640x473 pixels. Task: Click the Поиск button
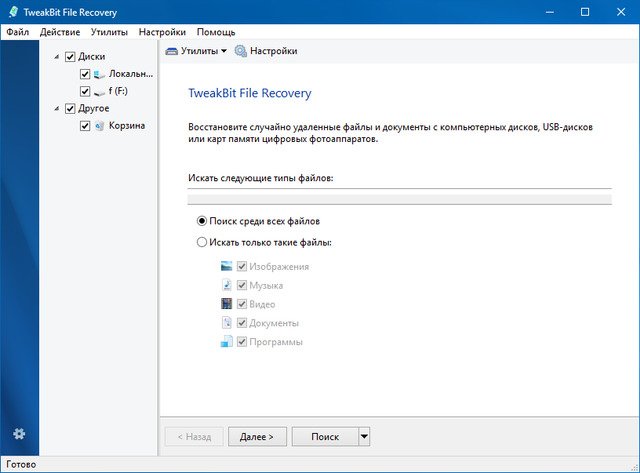point(325,436)
